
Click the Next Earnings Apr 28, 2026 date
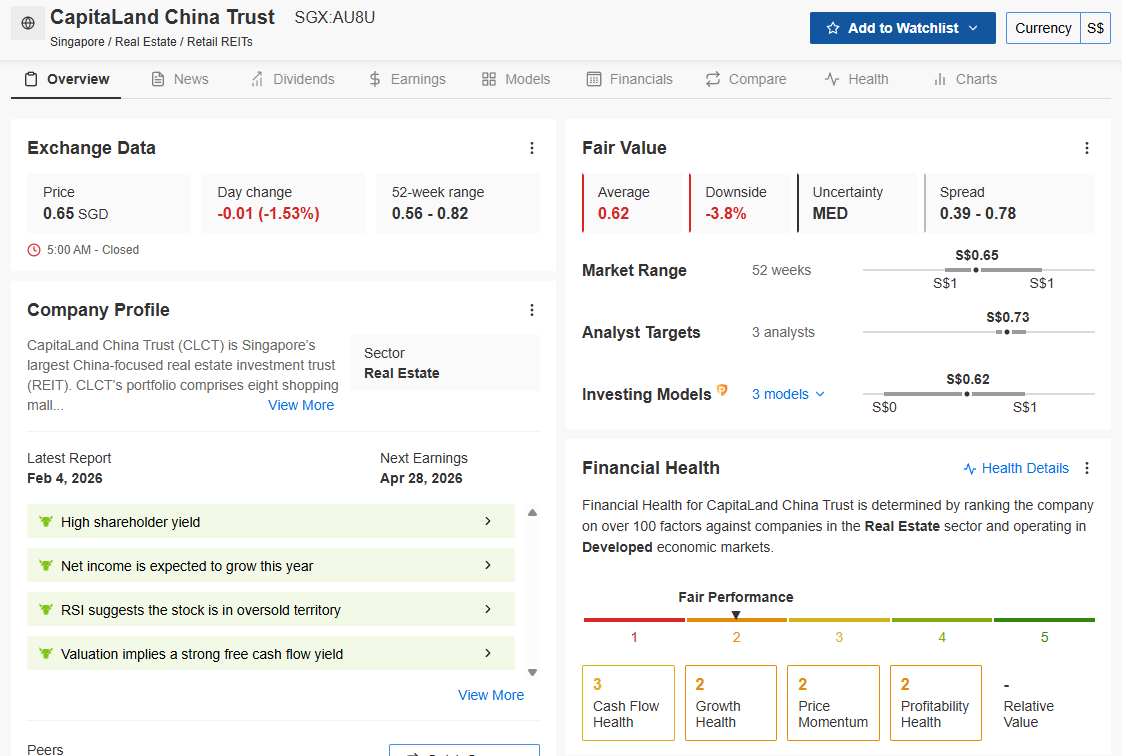click(421, 478)
